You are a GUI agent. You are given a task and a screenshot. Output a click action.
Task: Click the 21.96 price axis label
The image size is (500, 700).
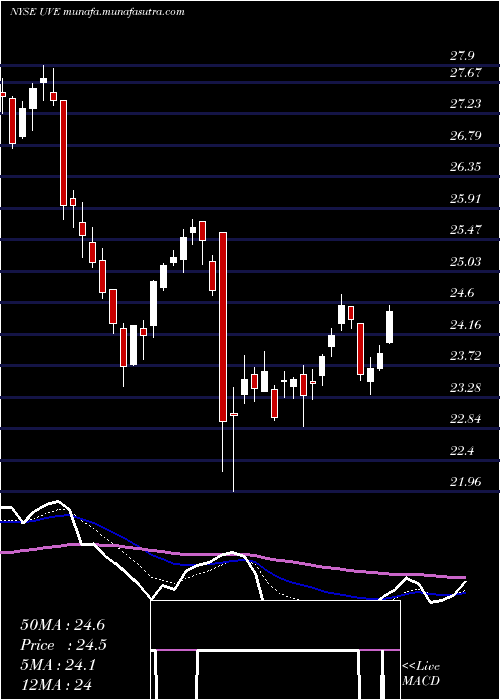point(465,482)
